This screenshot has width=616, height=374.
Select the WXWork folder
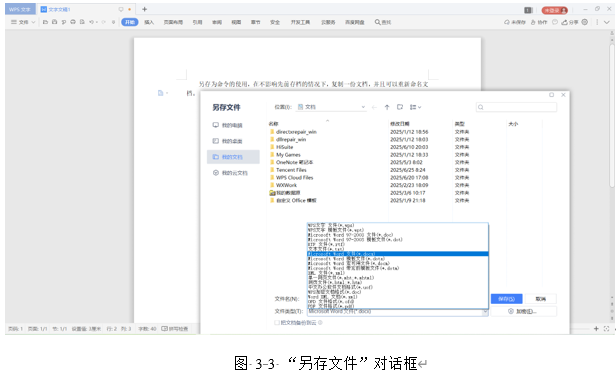286,185
